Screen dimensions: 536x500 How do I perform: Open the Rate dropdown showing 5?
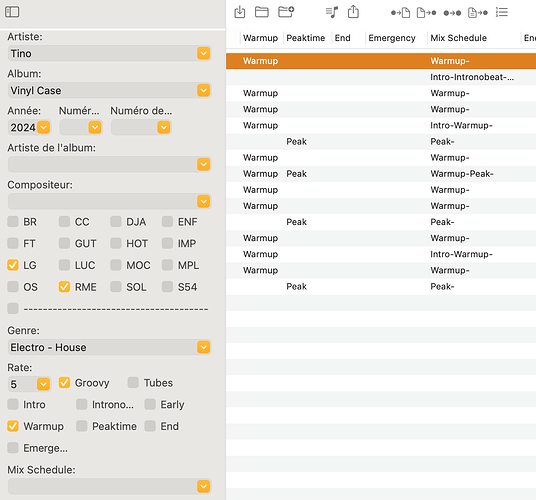tap(43, 384)
